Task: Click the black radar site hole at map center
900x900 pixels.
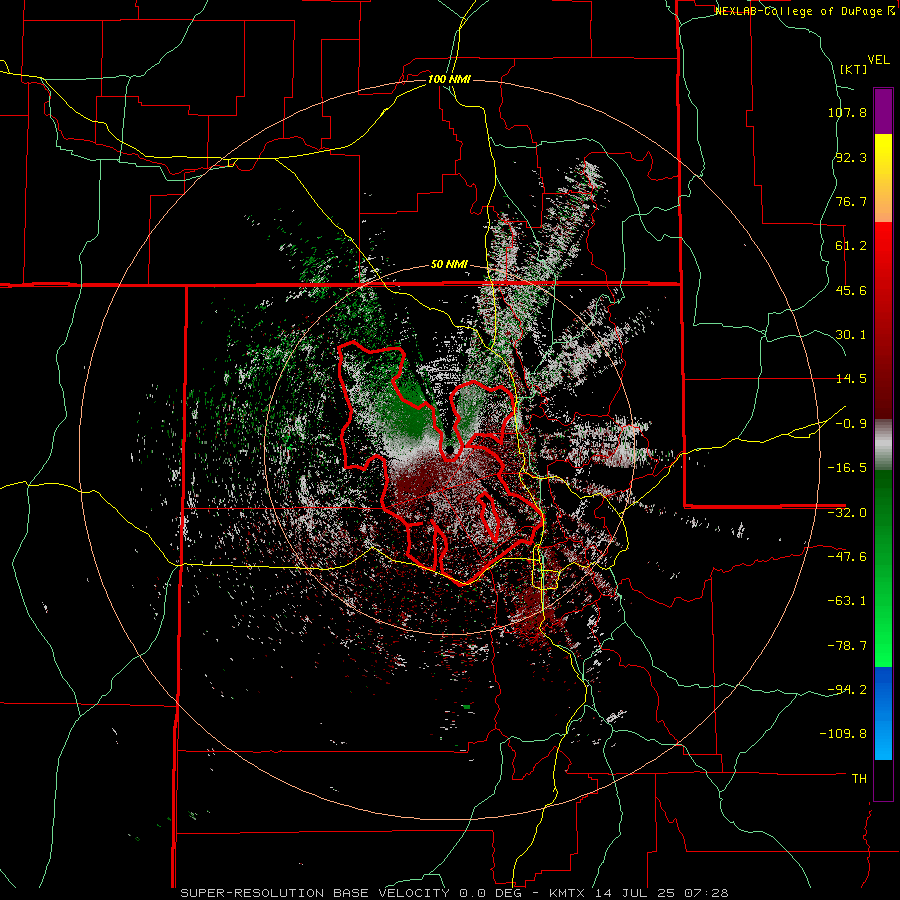Action: click(451, 451)
